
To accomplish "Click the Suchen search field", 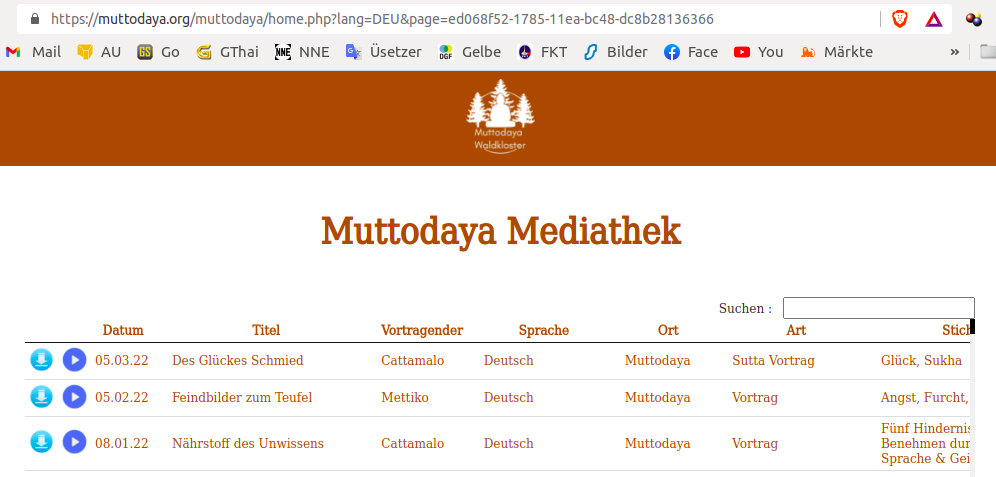I will (877, 308).
